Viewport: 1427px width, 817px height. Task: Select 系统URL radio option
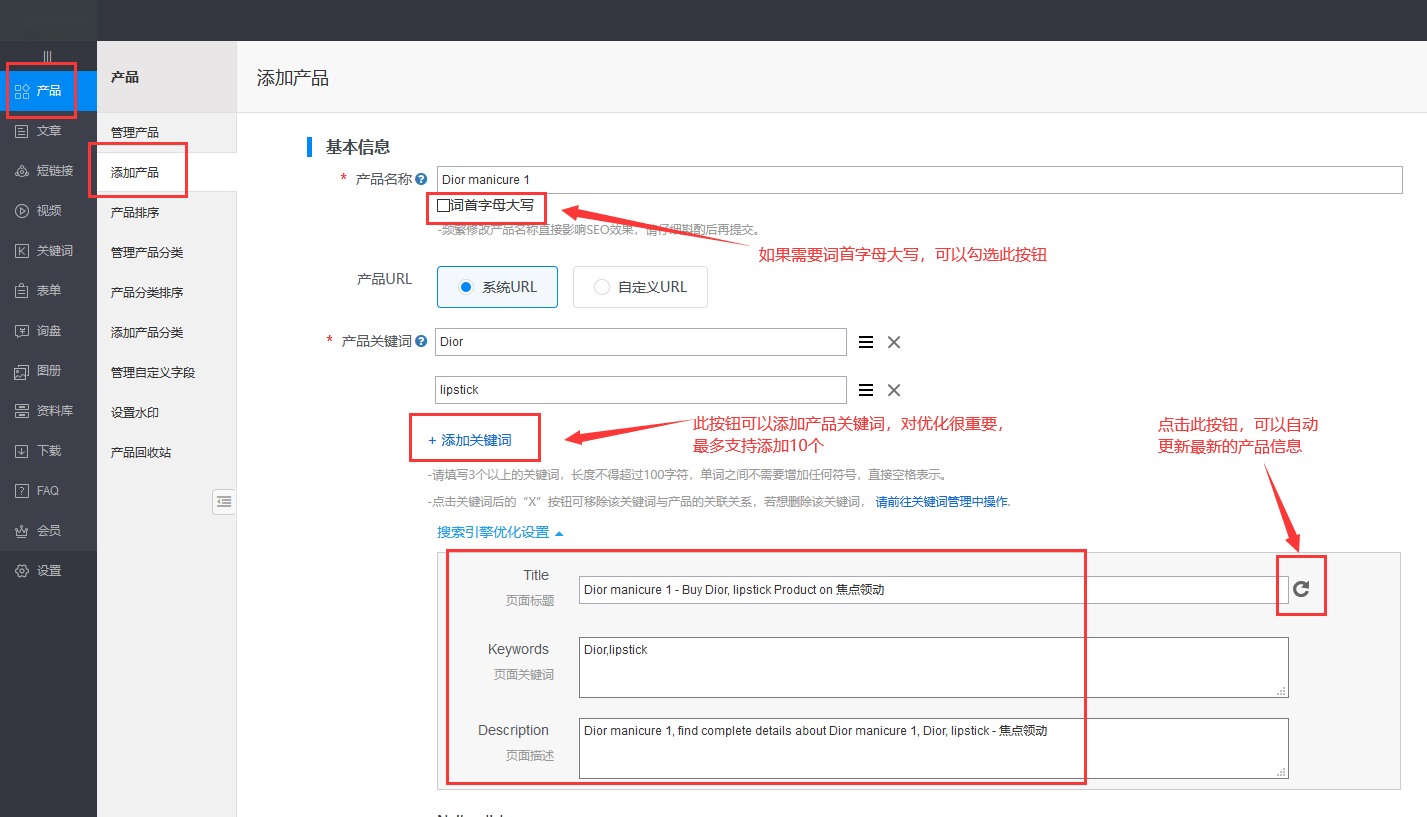click(x=497, y=287)
